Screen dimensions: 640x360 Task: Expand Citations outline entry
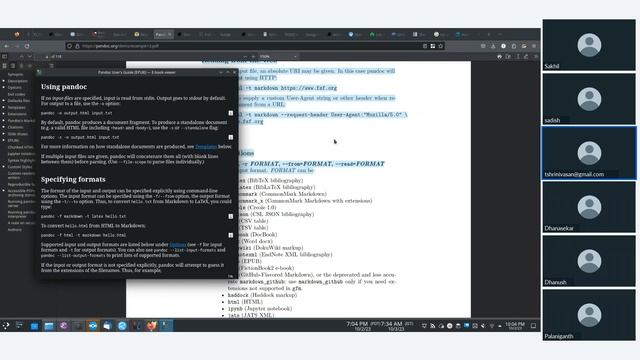coord(4,127)
